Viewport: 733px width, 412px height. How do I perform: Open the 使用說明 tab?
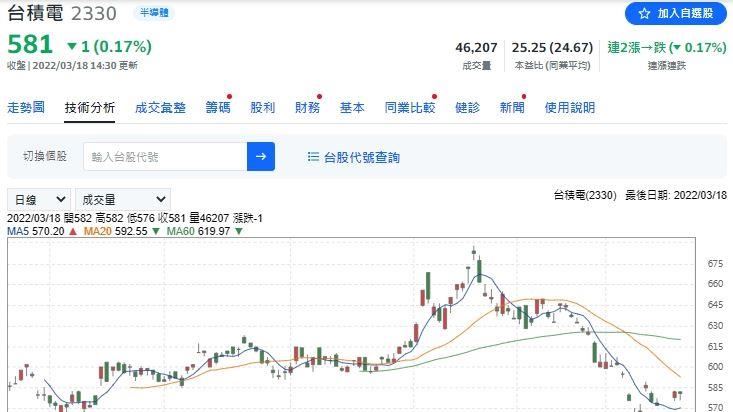(x=570, y=108)
